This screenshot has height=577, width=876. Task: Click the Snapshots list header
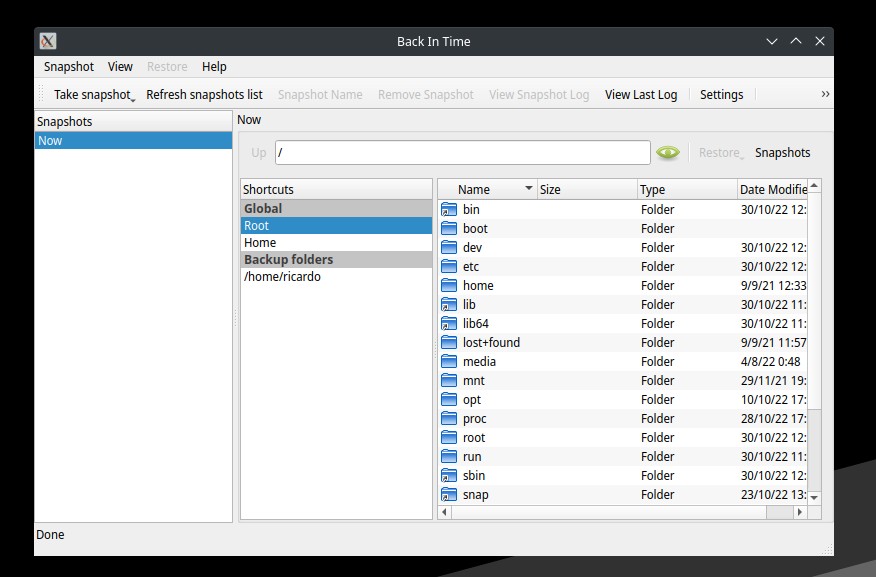pyautogui.click(x=134, y=121)
